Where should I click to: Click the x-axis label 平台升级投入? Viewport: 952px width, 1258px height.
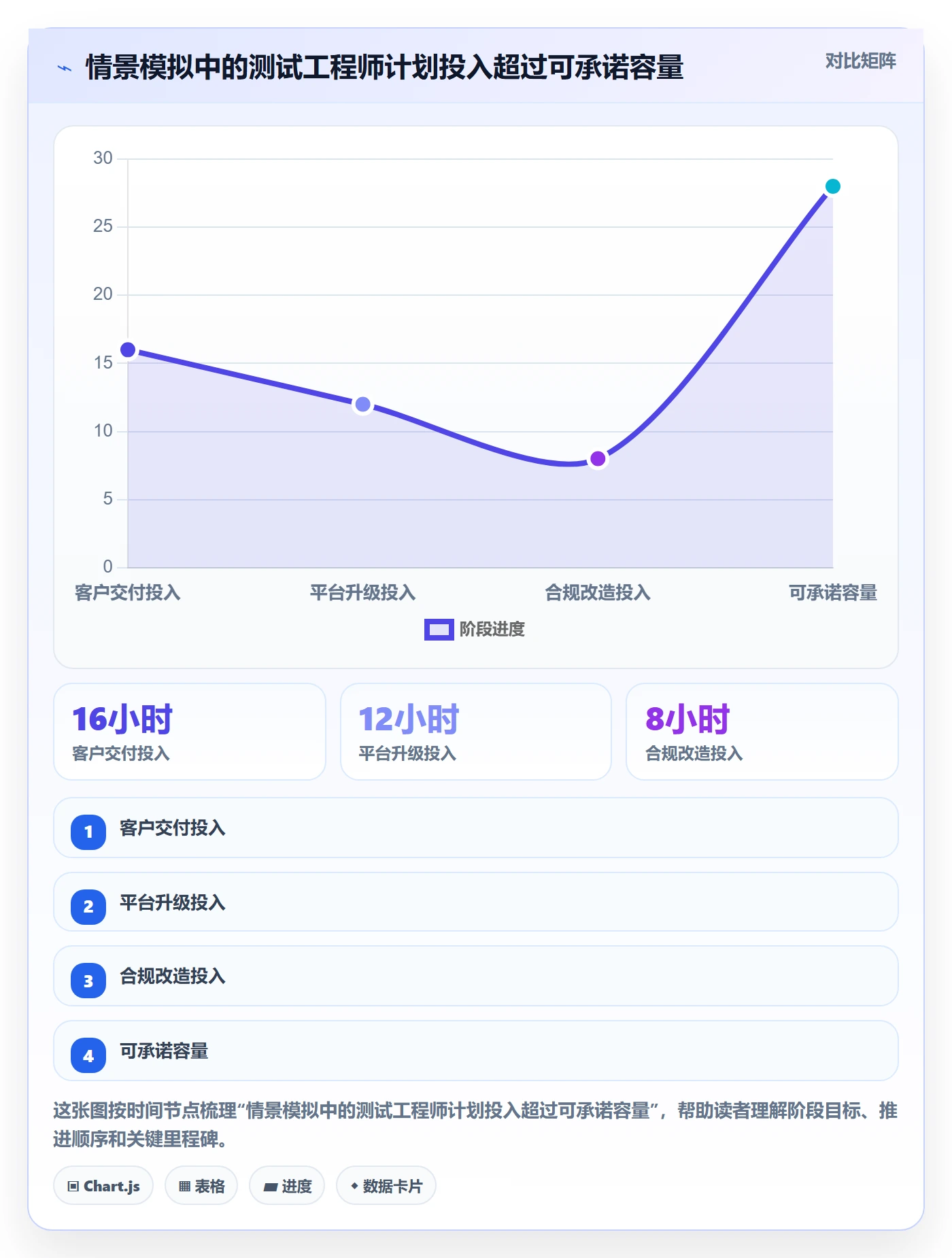pyautogui.click(x=363, y=593)
